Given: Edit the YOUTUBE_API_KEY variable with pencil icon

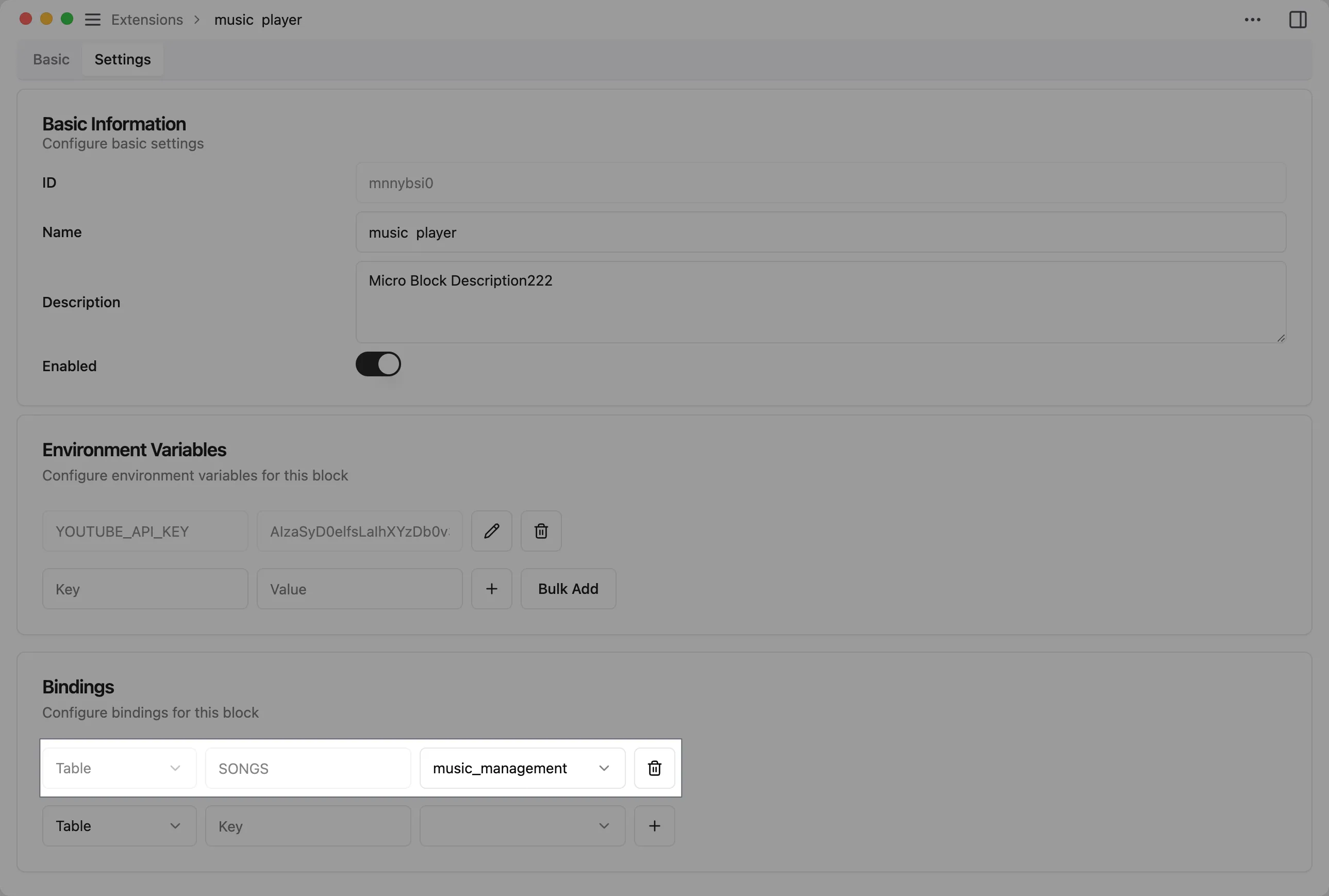Looking at the screenshot, I should (491, 531).
